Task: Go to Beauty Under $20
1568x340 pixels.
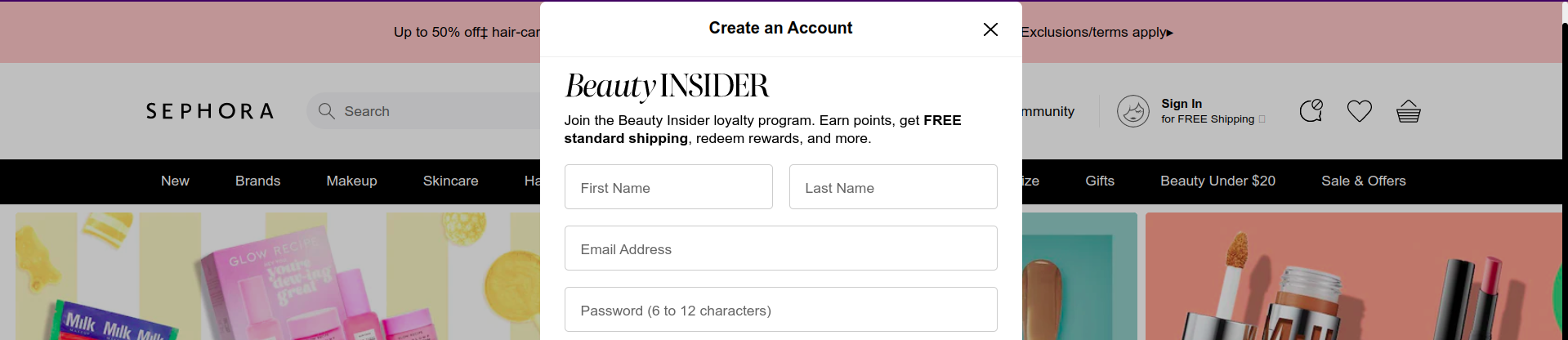Action: click(1217, 181)
